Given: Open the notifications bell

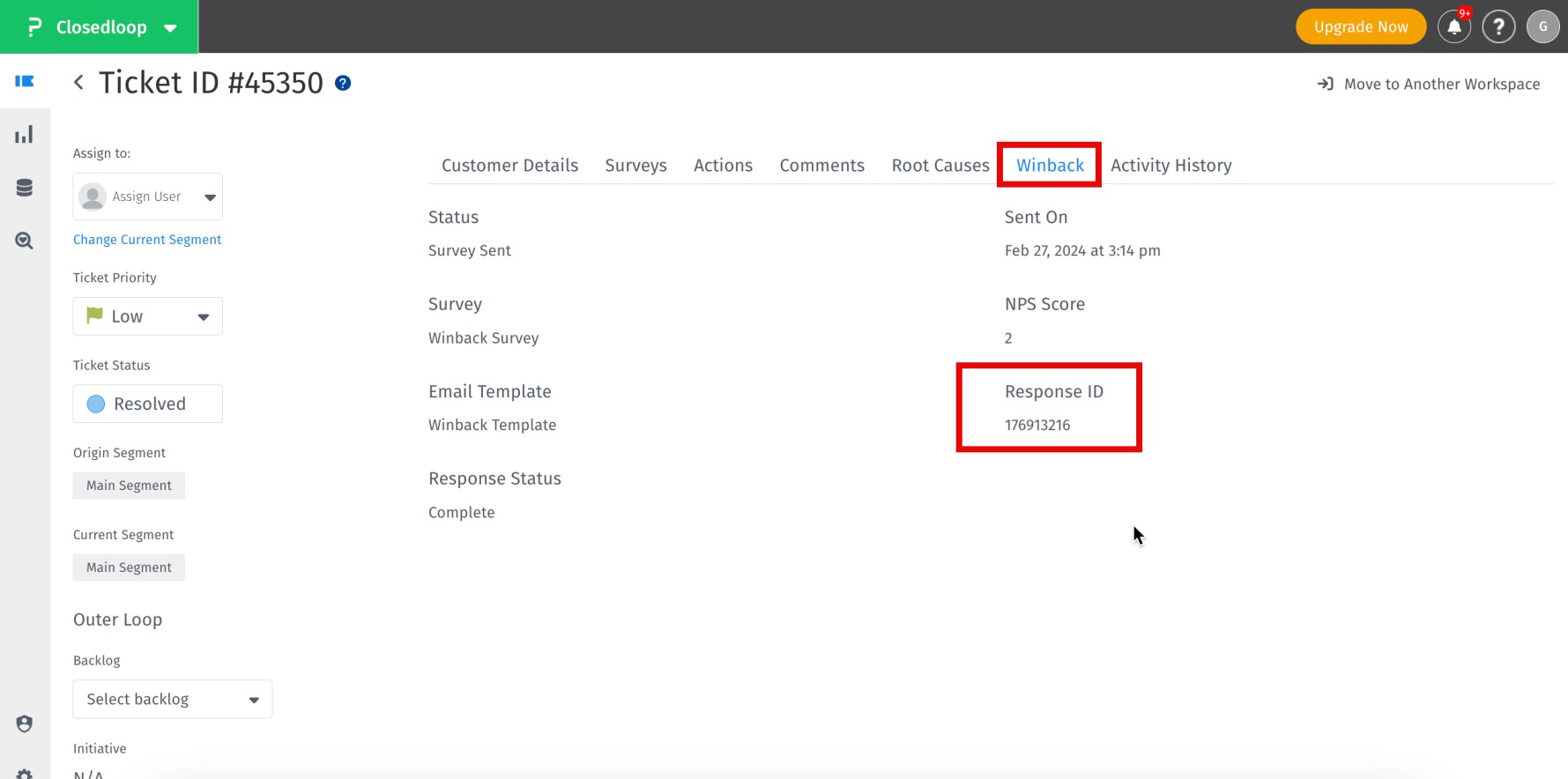Looking at the screenshot, I should (1454, 27).
